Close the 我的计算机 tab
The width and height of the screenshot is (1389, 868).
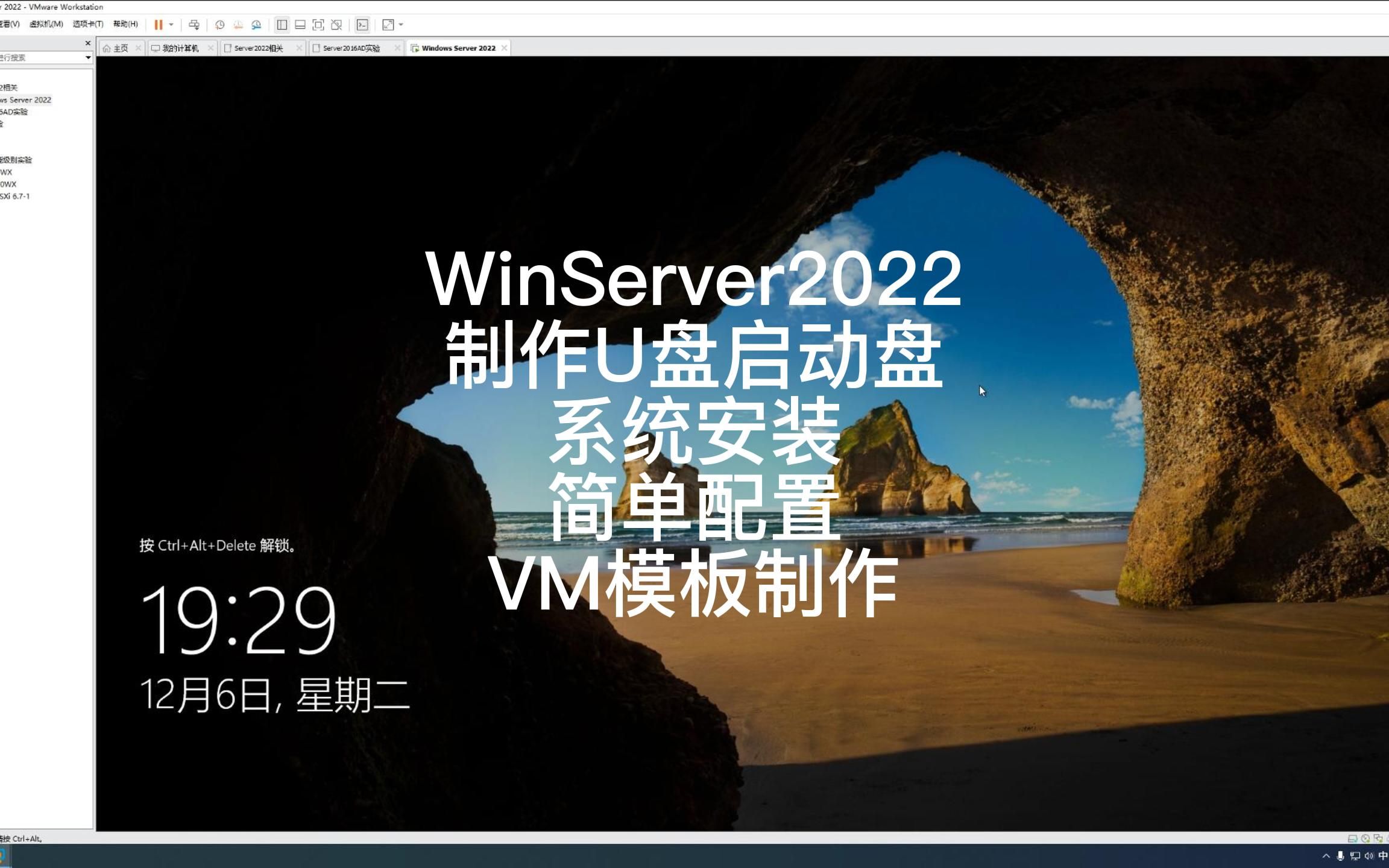(x=210, y=48)
